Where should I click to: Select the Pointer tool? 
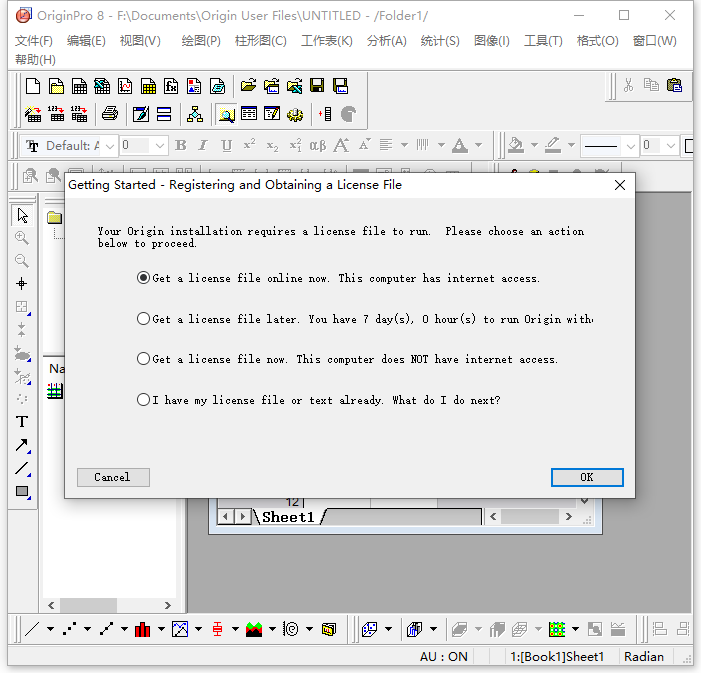[22, 216]
